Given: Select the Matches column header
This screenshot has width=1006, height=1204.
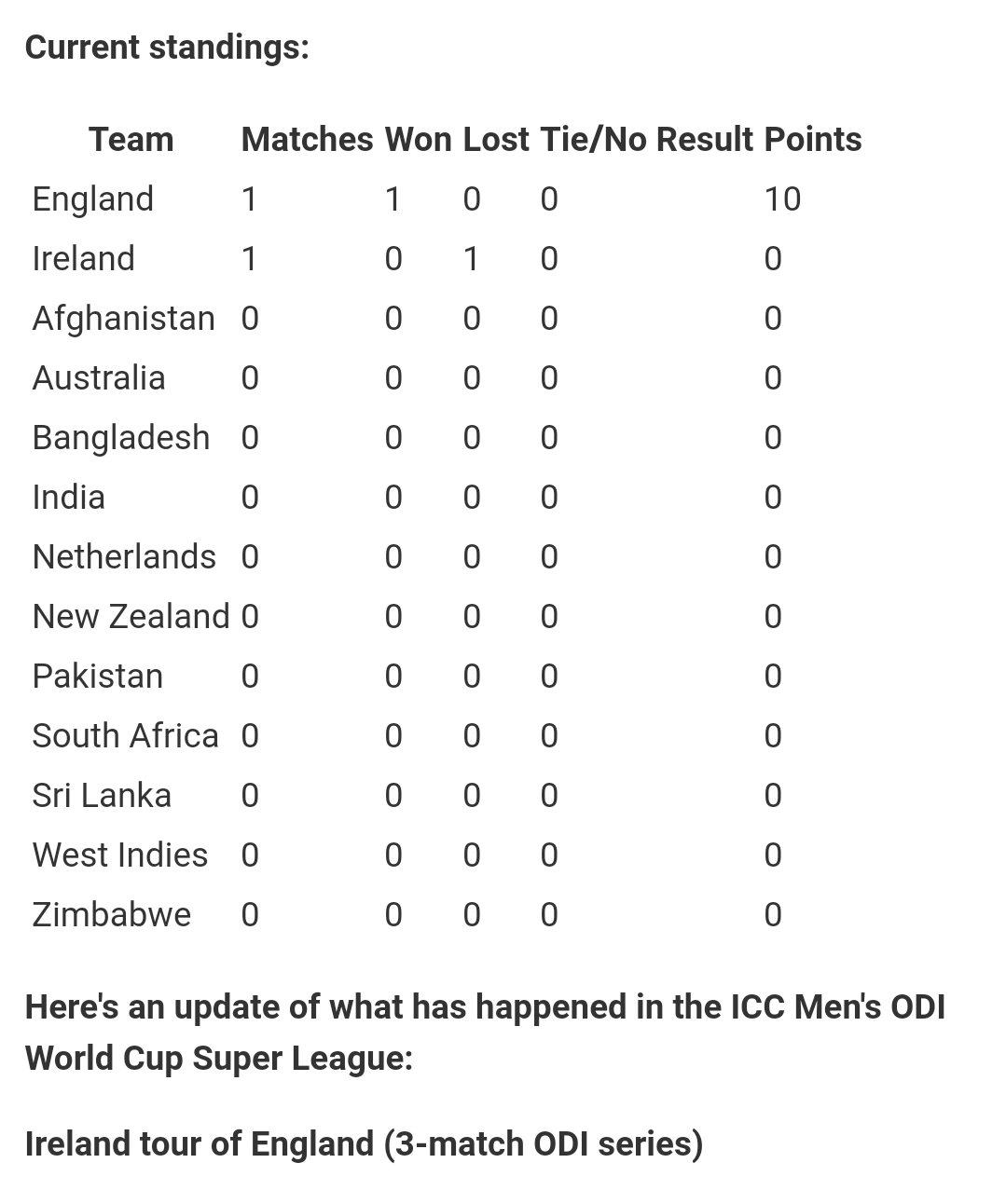Looking at the screenshot, I should point(307,139).
